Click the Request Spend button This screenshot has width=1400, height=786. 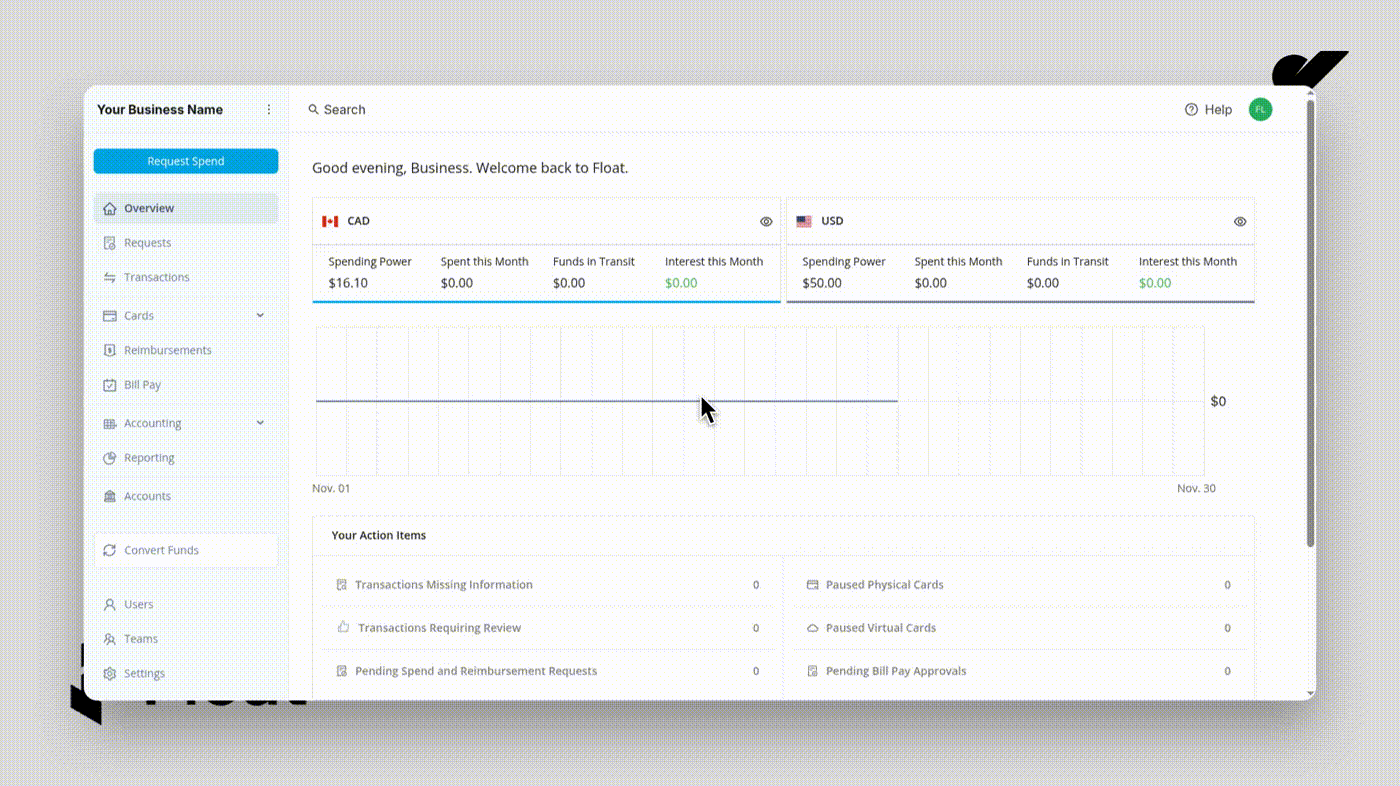(x=186, y=162)
